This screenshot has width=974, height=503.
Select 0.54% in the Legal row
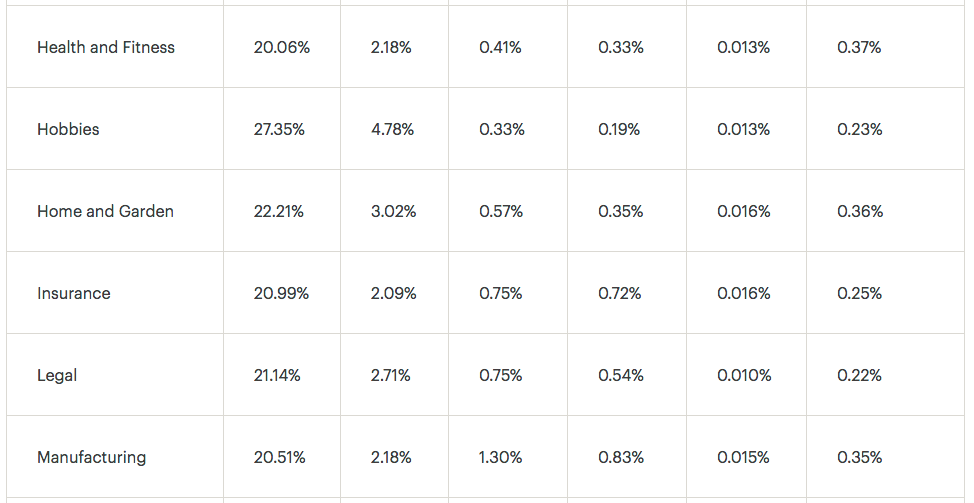click(621, 375)
